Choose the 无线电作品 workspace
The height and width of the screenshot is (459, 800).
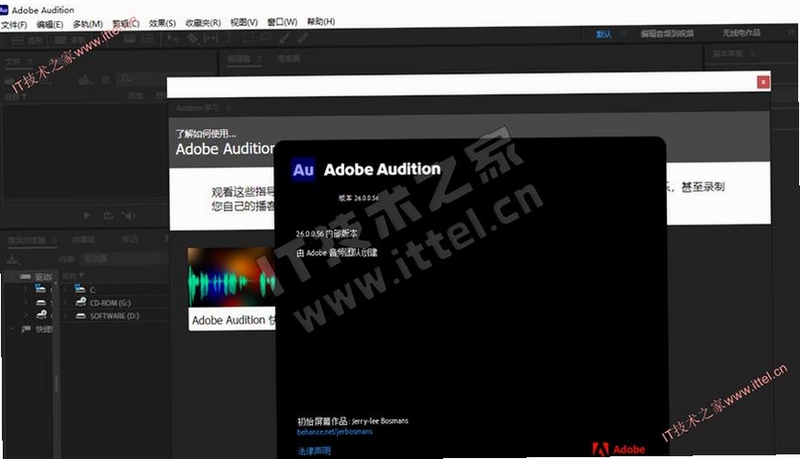tap(741, 33)
